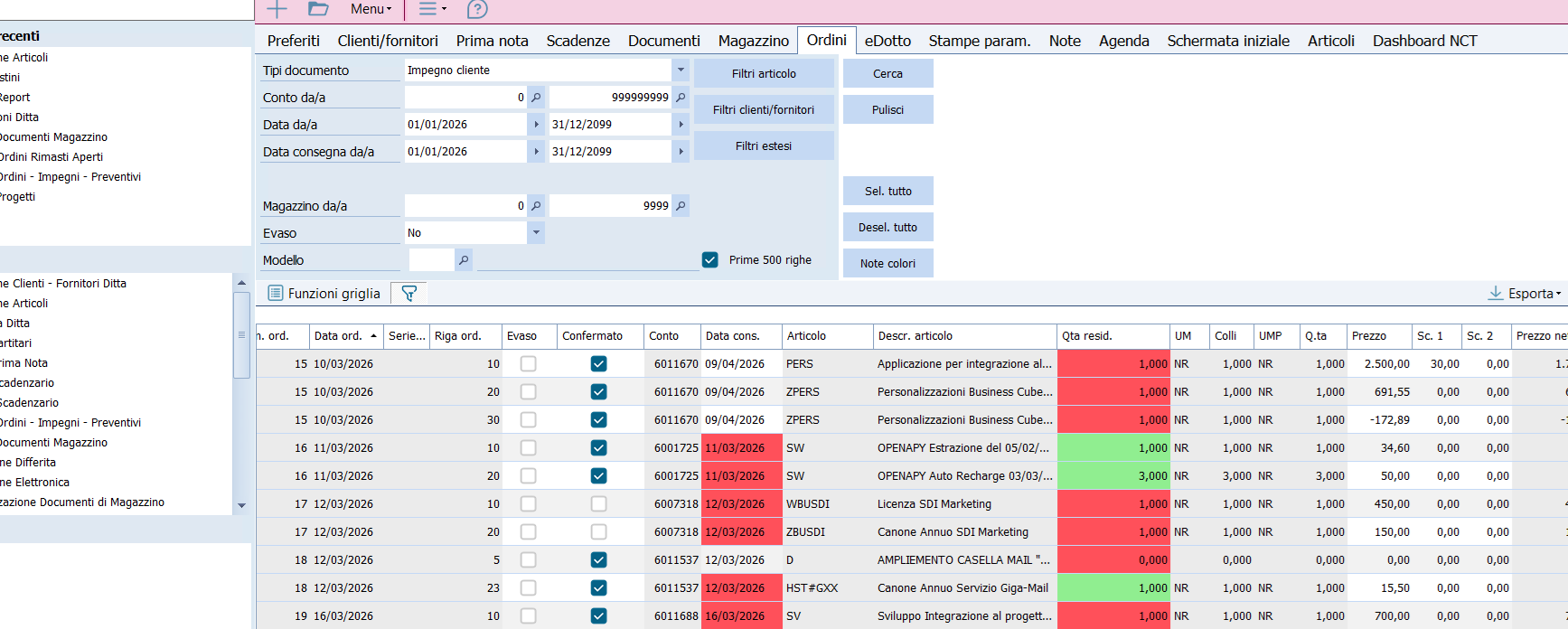The height and width of the screenshot is (629, 1568).
Task: Click the Funzioni griglia icon
Action: click(x=276, y=294)
